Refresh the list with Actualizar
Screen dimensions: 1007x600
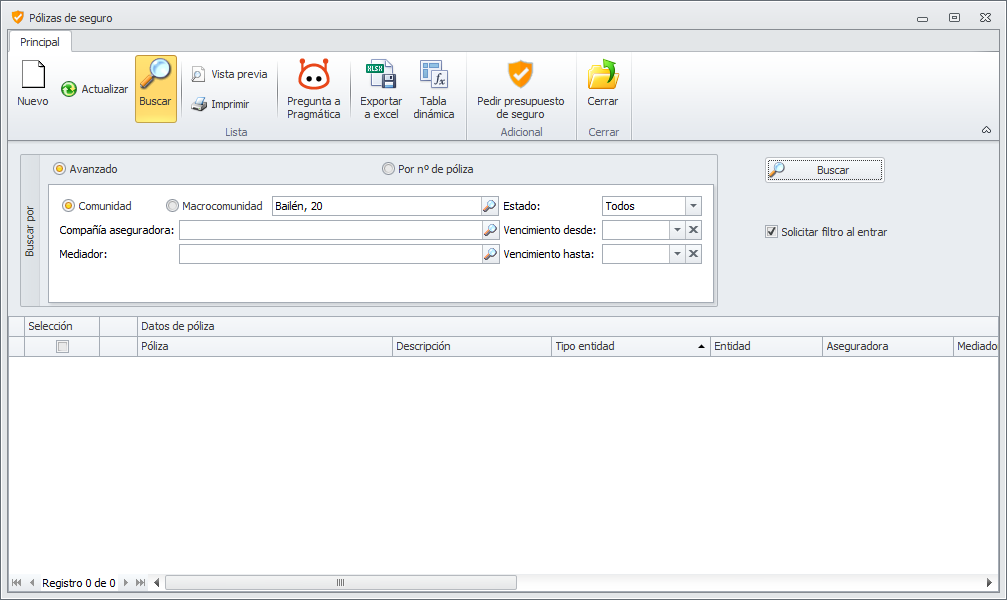coord(94,89)
